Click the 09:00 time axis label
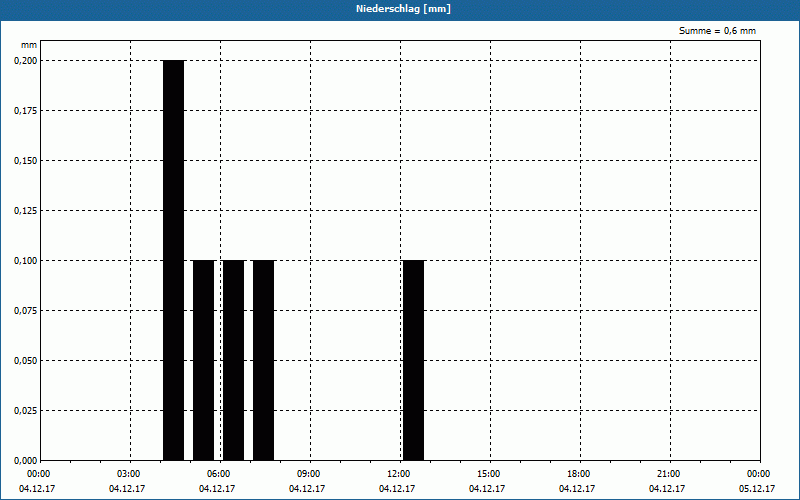Screen dimensions: 800x500 [309, 474]
